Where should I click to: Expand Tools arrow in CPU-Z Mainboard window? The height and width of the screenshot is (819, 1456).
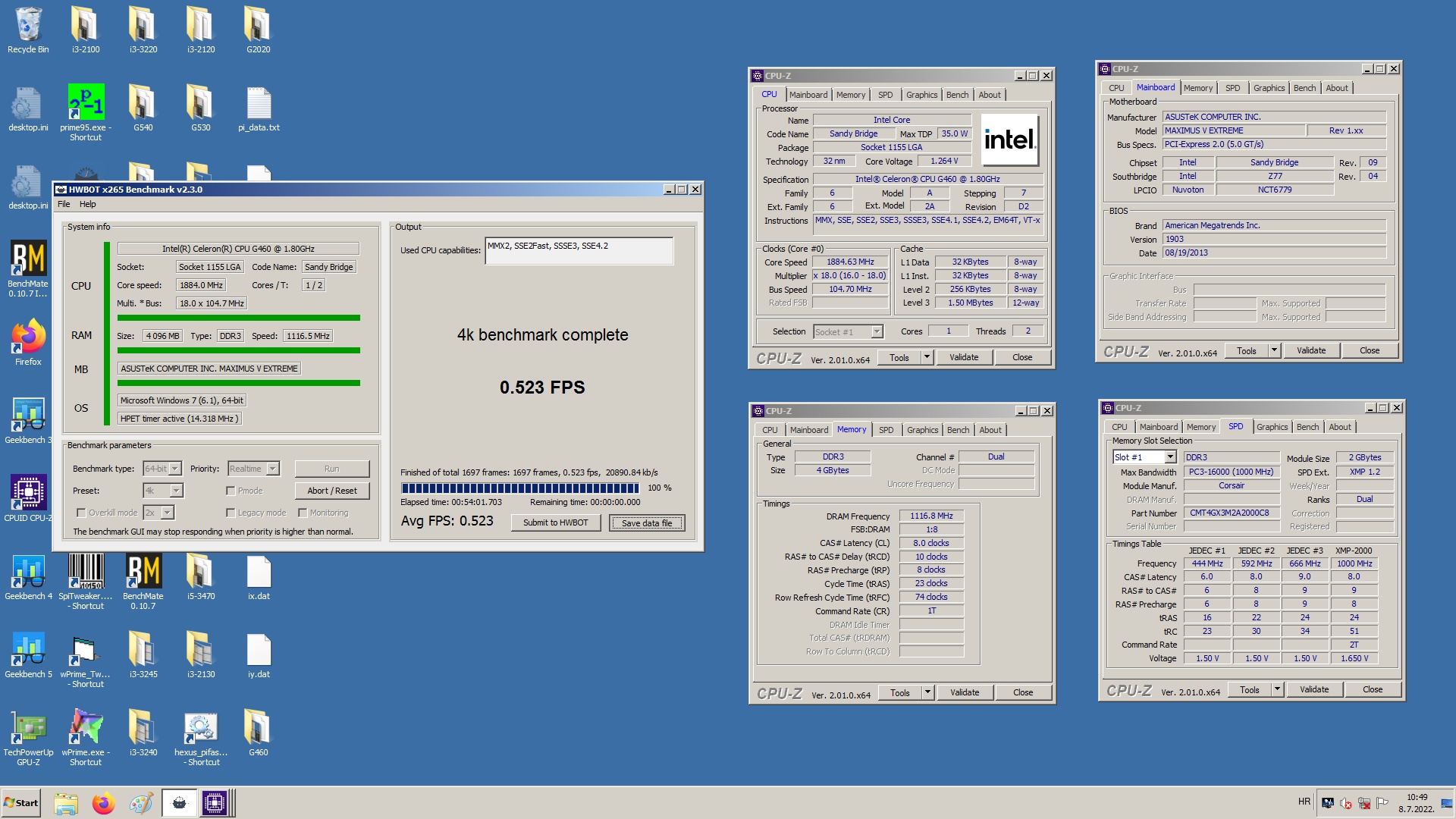pyautogui.click(x=1274, y=350)
